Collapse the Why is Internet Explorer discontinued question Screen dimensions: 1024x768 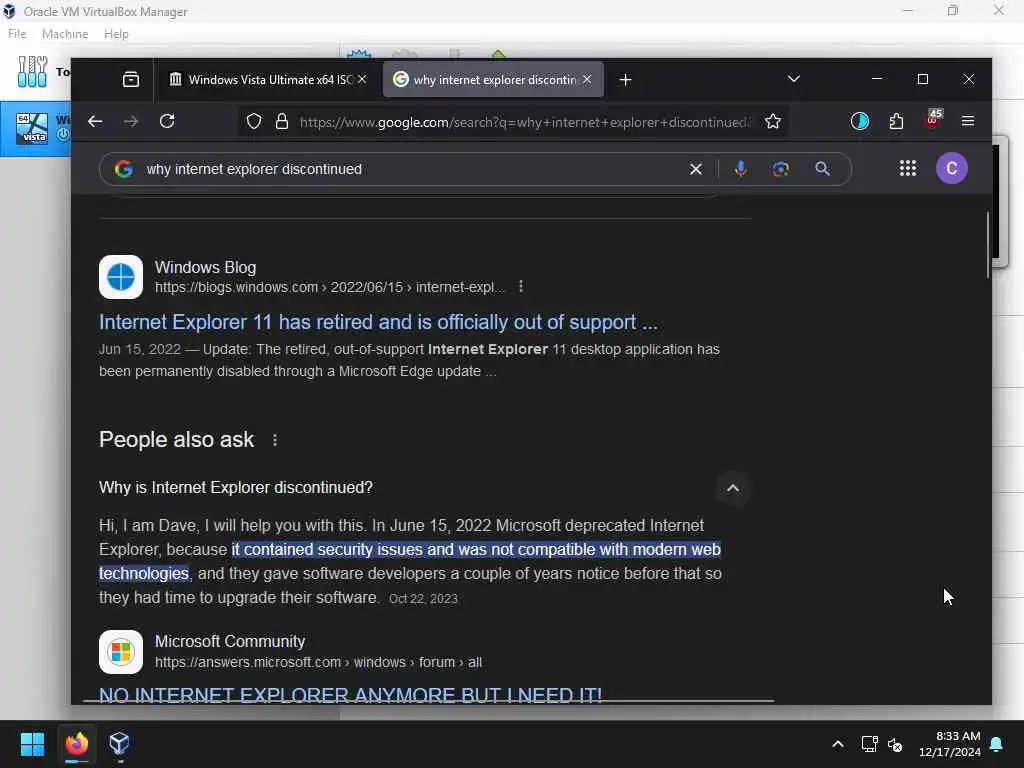pos(733,488)
